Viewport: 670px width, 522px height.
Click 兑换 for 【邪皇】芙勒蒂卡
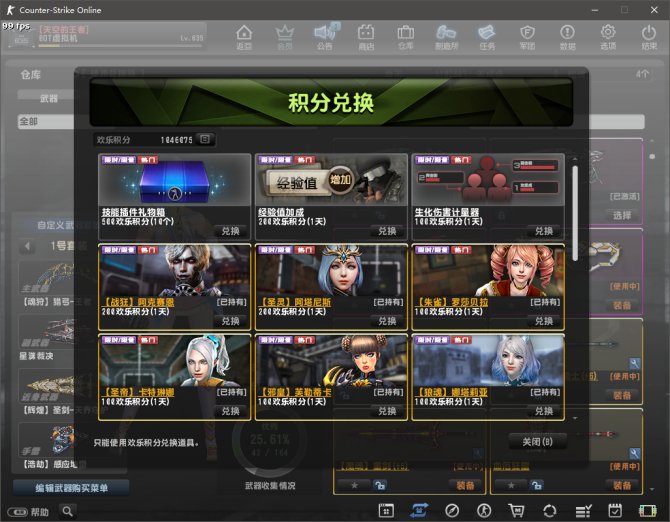click(387, 411)
